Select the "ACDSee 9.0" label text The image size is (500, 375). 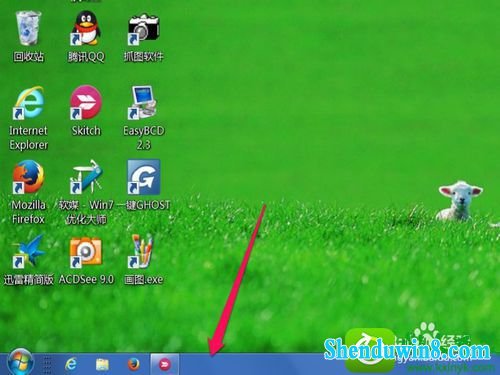pyautogui.click(x=86, y=279)
